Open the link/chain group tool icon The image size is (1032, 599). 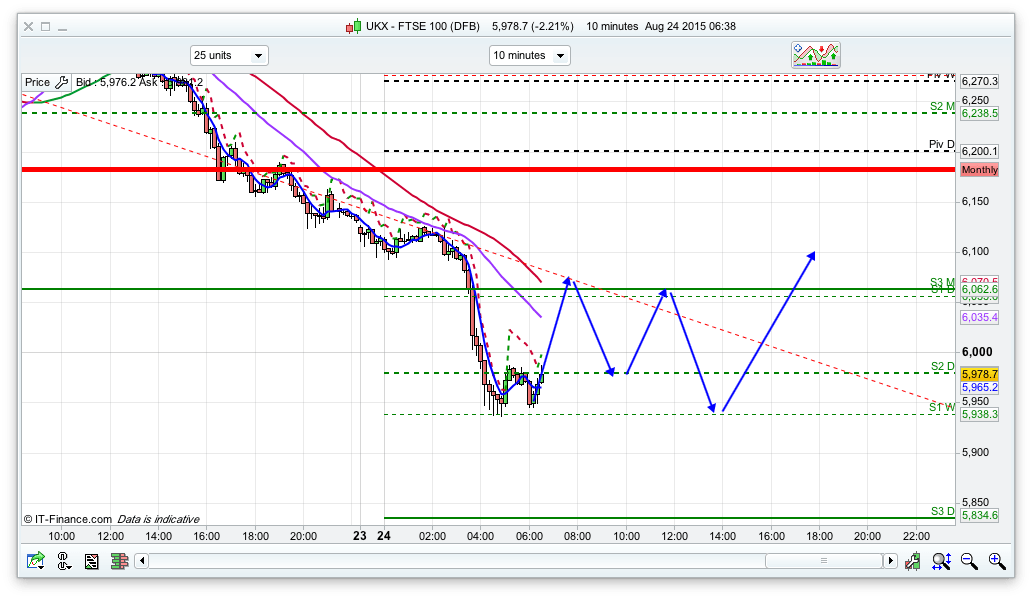click(x=65, y=562)
